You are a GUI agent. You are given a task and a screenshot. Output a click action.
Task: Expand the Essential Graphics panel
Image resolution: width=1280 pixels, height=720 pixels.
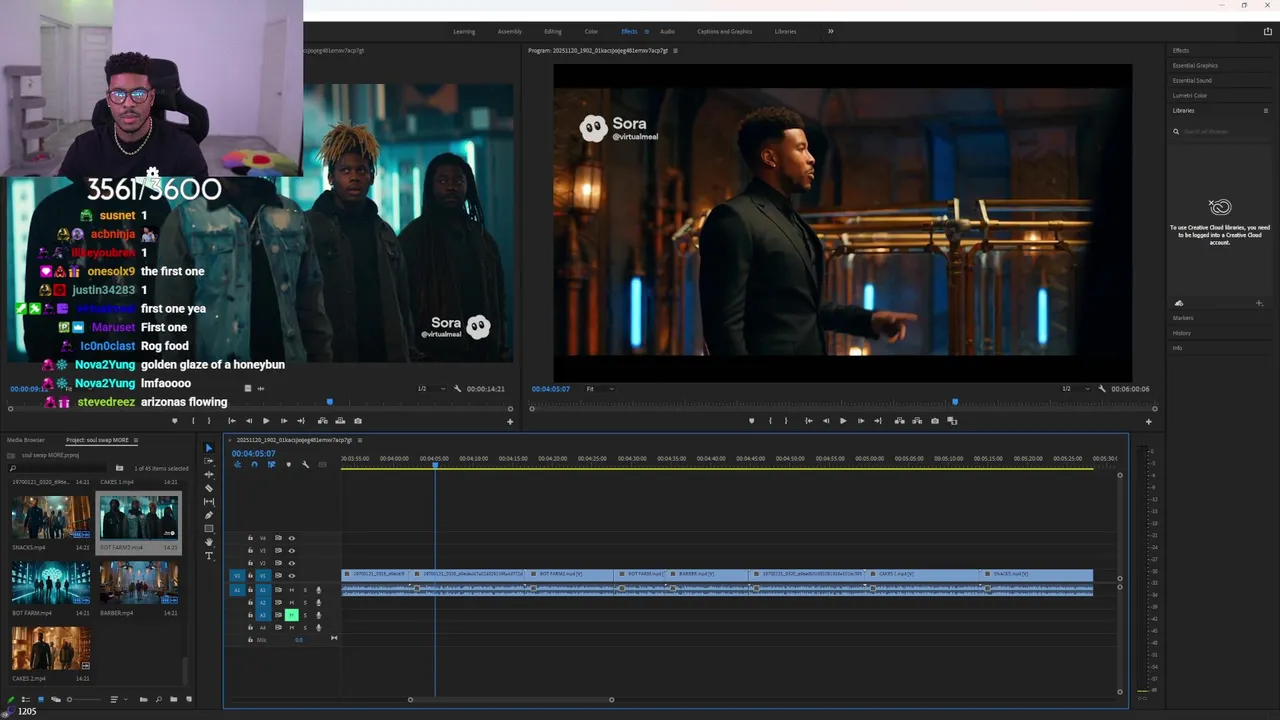[1195, 66]
